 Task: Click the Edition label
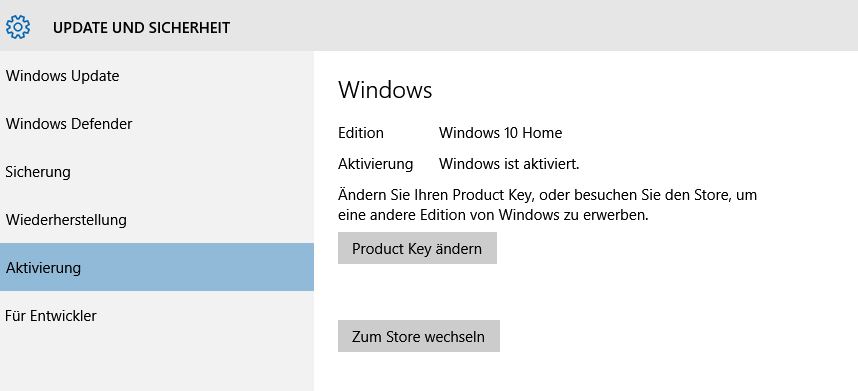(361, 133)
